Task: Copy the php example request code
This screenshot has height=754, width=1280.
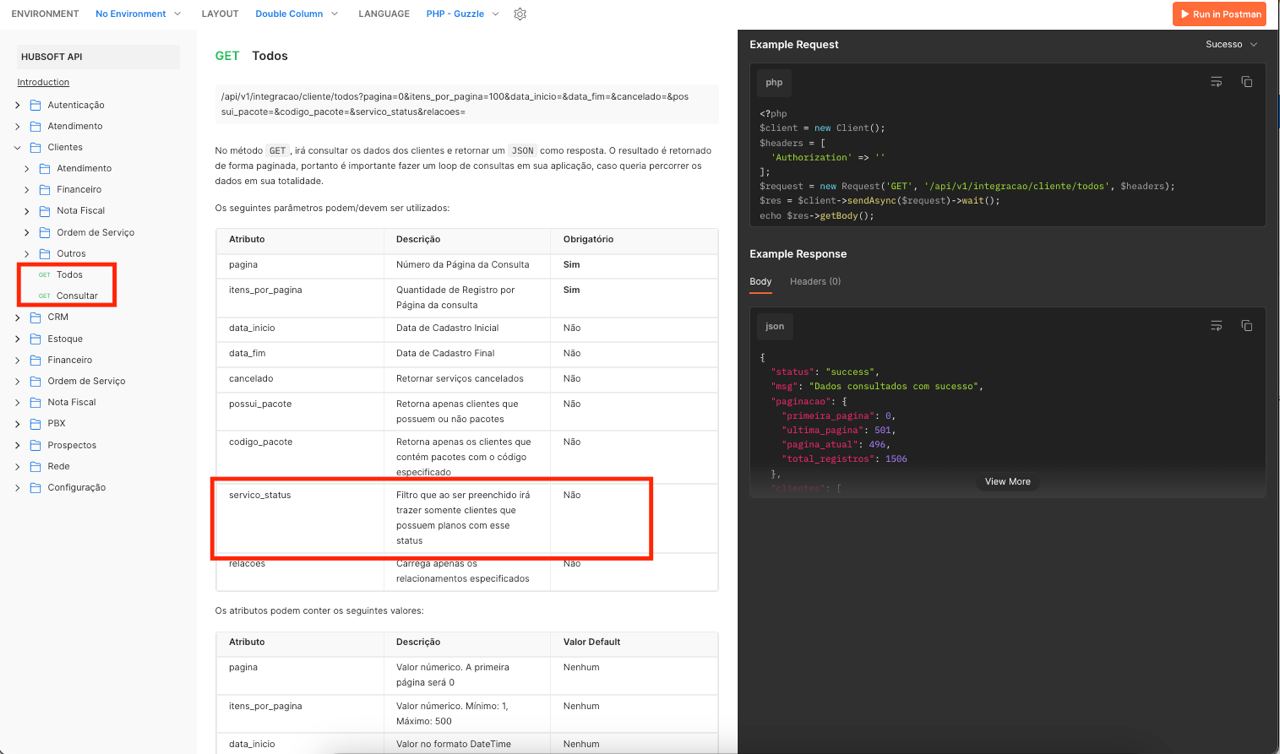Action: click(1246, 82)
